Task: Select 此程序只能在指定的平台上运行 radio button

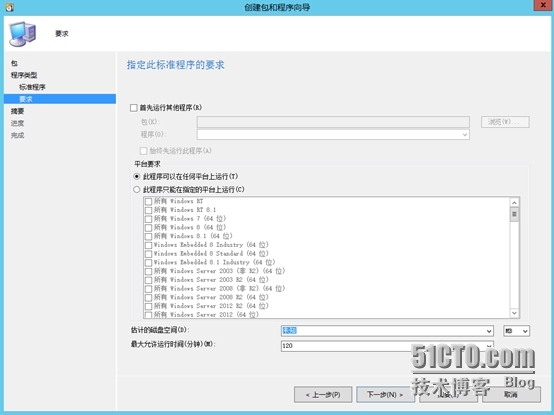Action: click(x=137, y=190)
